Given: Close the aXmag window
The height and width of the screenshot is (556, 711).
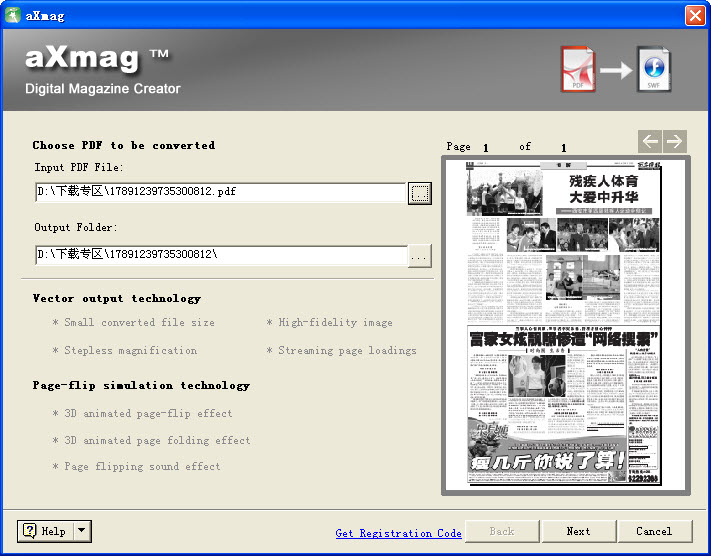Looking at the screenshot, I should click(695, 15).
